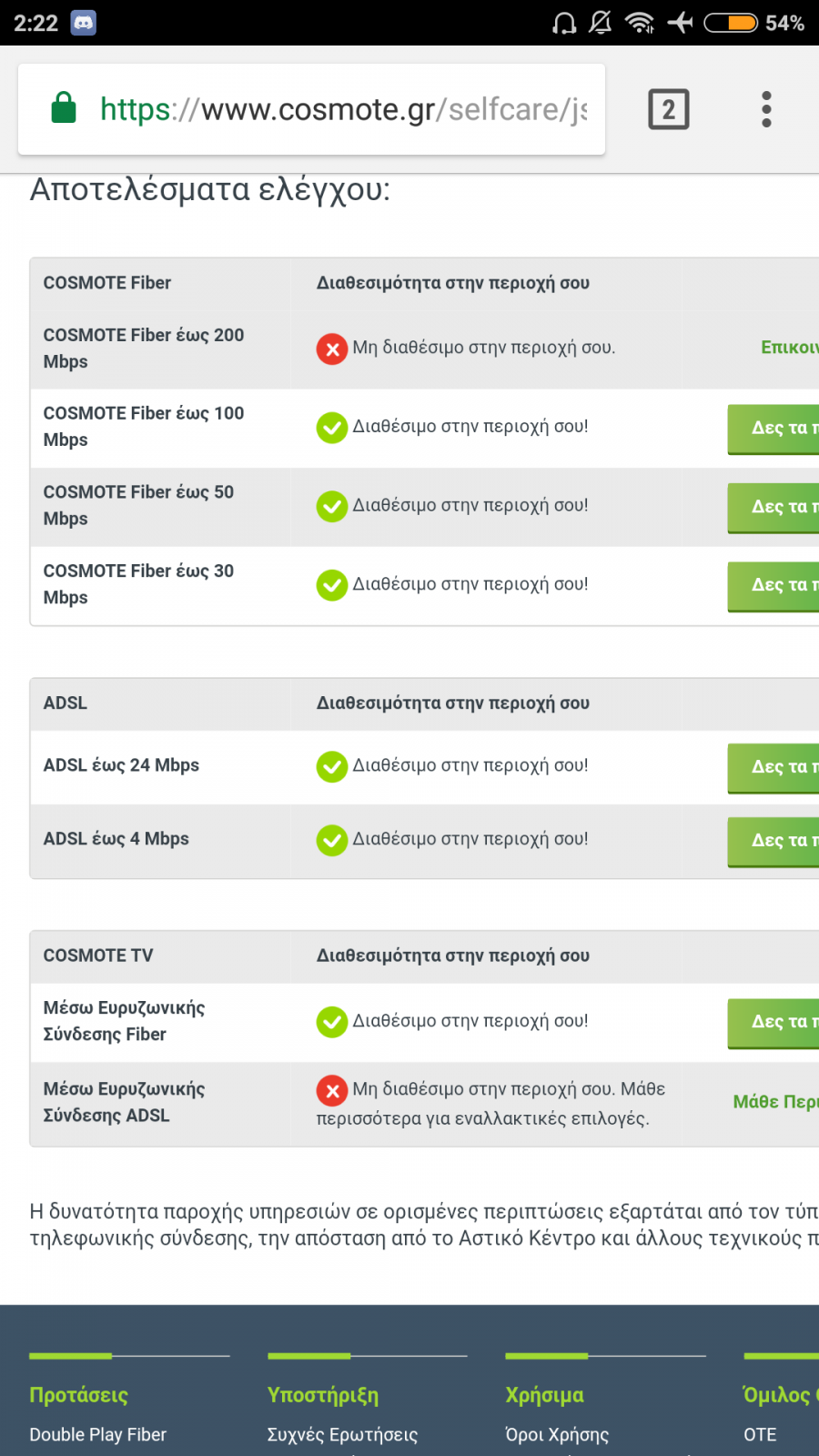Open plans button for Fiber έως 100 Mbps

[773, 429]
